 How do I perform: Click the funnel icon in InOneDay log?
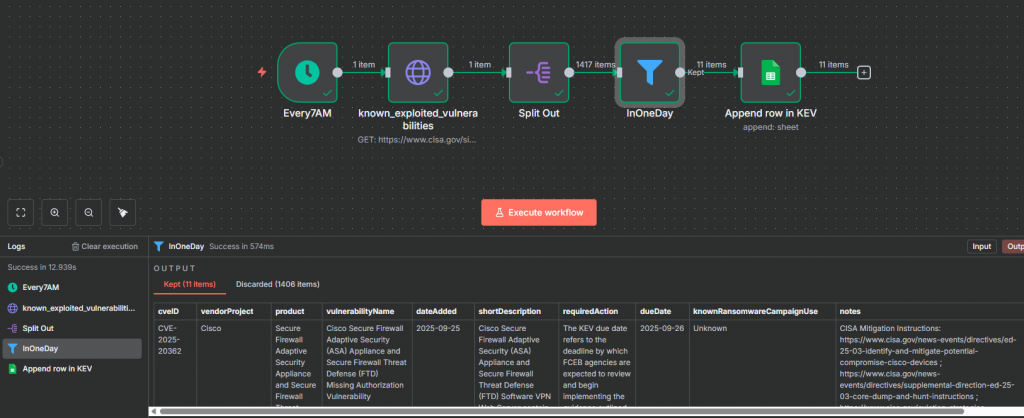12,348
